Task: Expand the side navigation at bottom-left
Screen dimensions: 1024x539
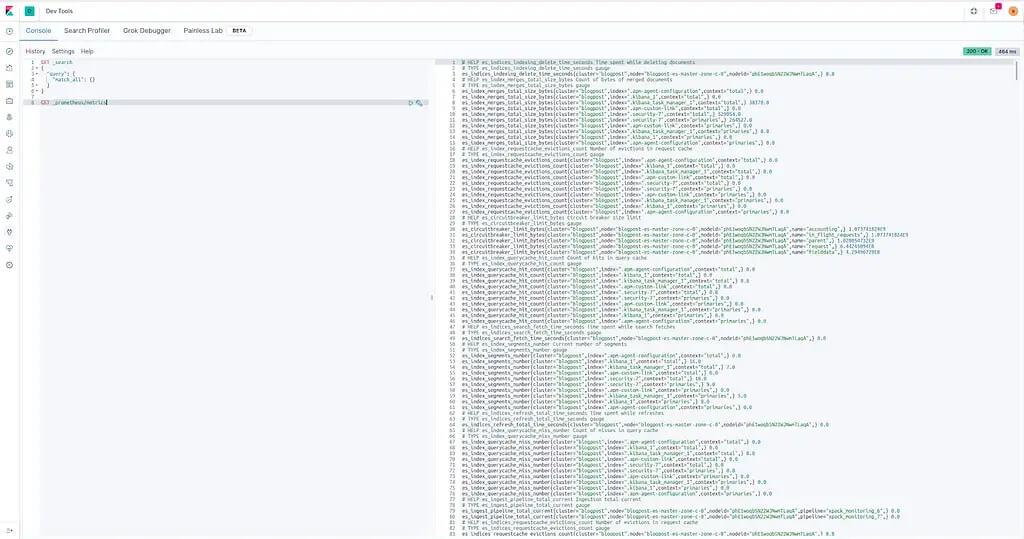Action: click(9, 531)
